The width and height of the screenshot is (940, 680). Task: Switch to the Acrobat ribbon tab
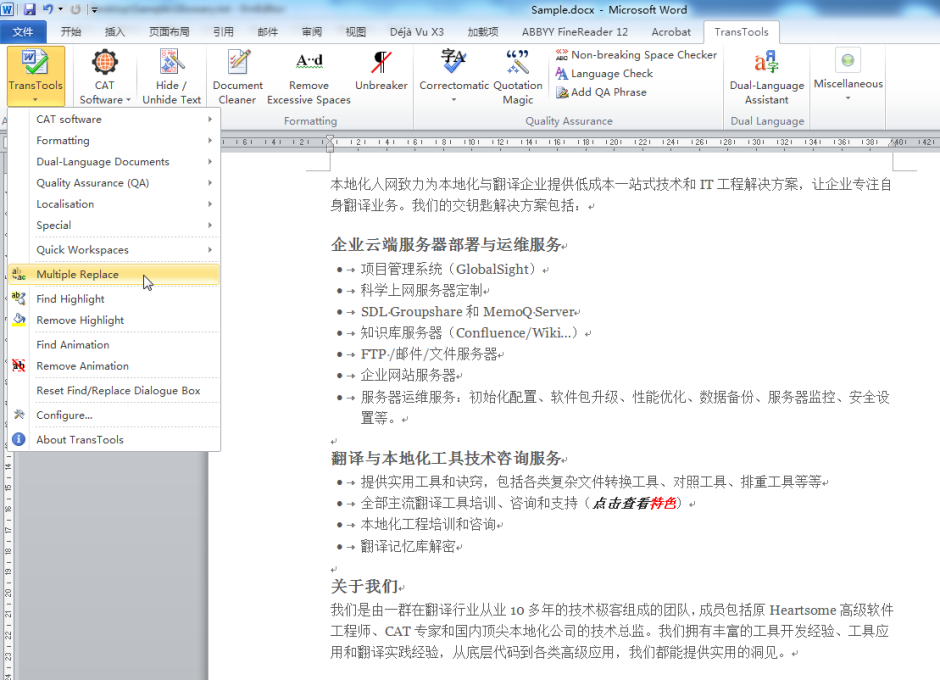(x=671, y=32)
